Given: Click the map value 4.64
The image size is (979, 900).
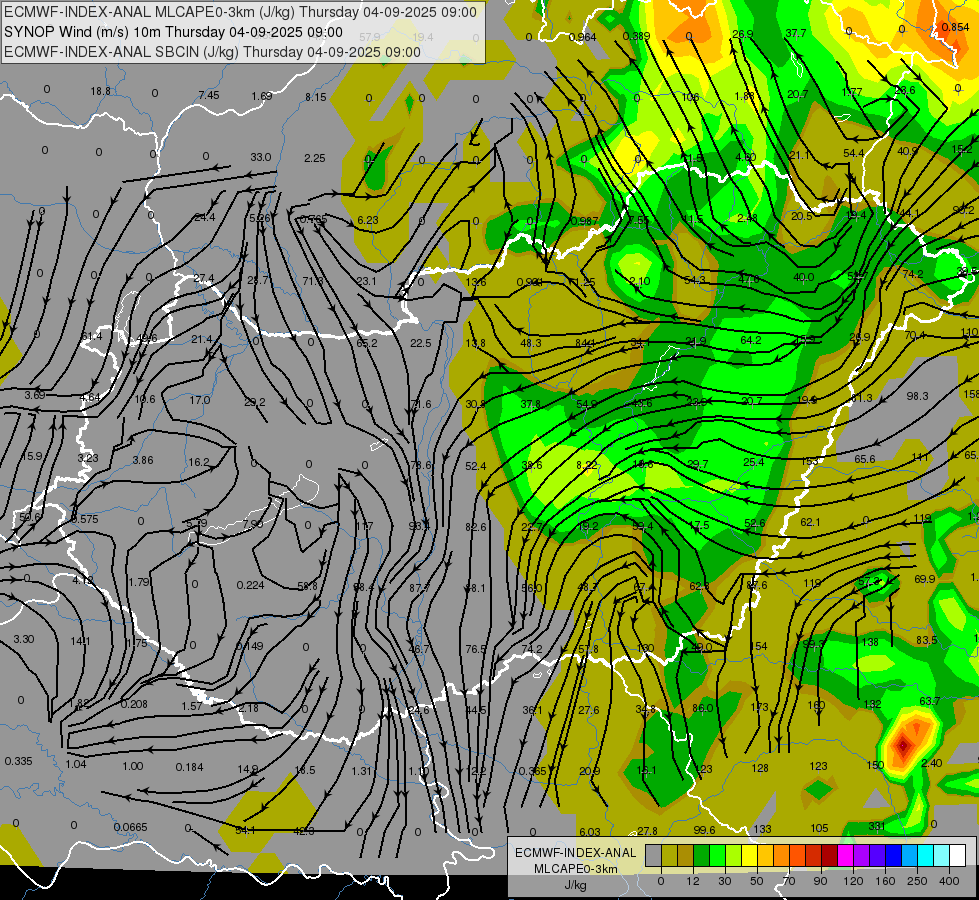Looking at the screenshot, I should (90, 397).
